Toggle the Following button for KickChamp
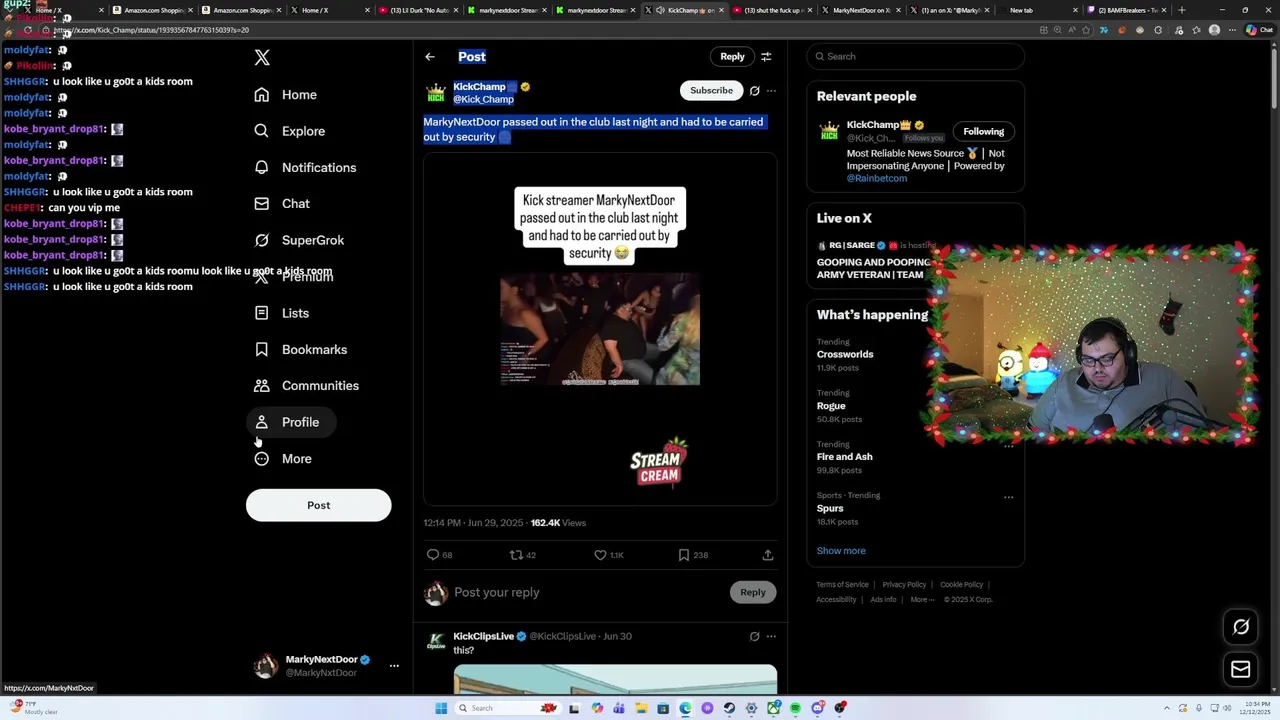1280x720 pixels. [x=983, y=132]
